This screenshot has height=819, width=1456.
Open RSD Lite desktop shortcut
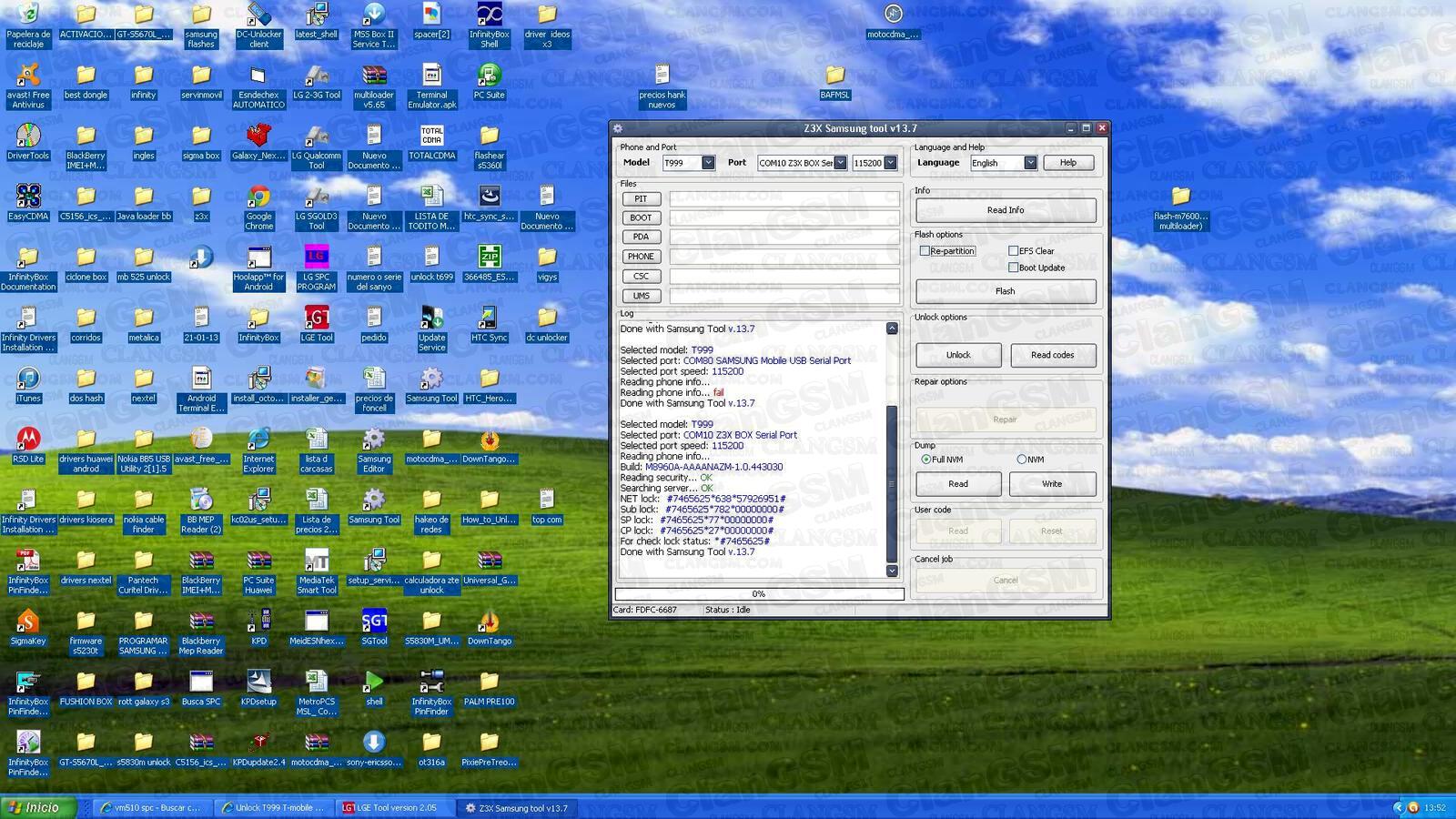click(28, 446)
